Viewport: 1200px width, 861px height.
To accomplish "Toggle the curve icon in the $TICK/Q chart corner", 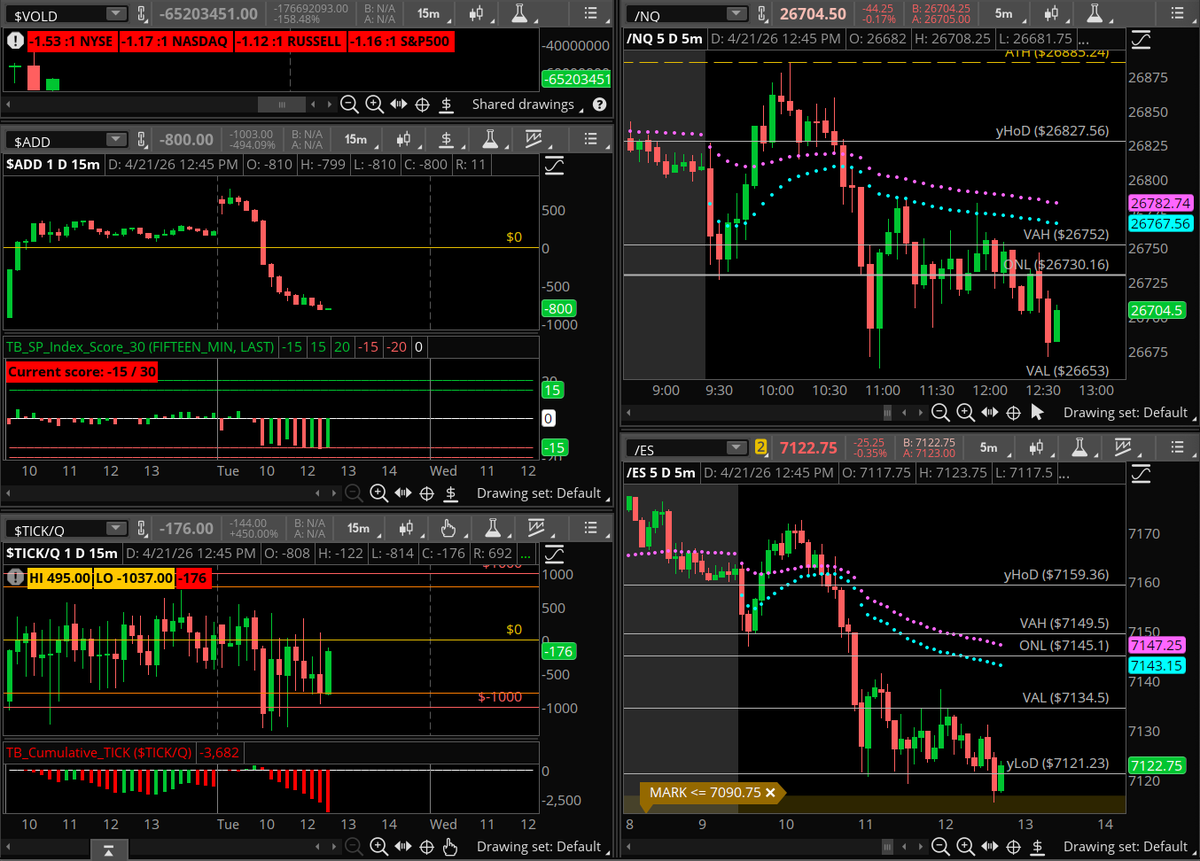I will pyautogui.click(x=553, y=554).
